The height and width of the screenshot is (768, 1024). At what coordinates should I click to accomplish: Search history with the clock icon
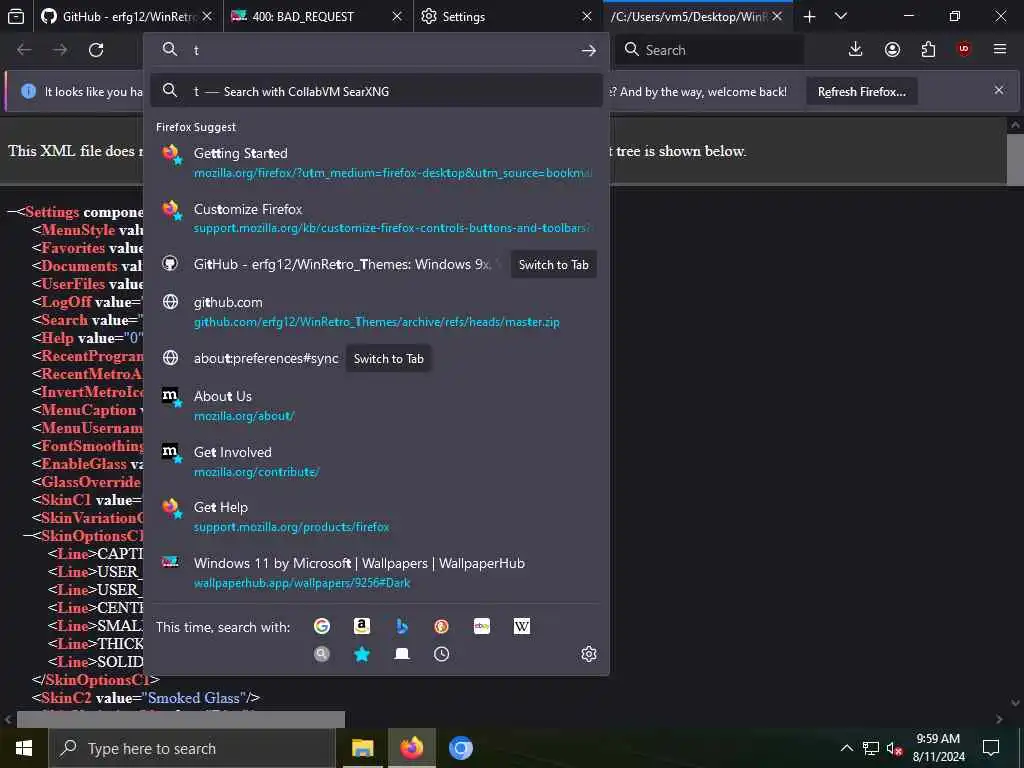[441, 654]
